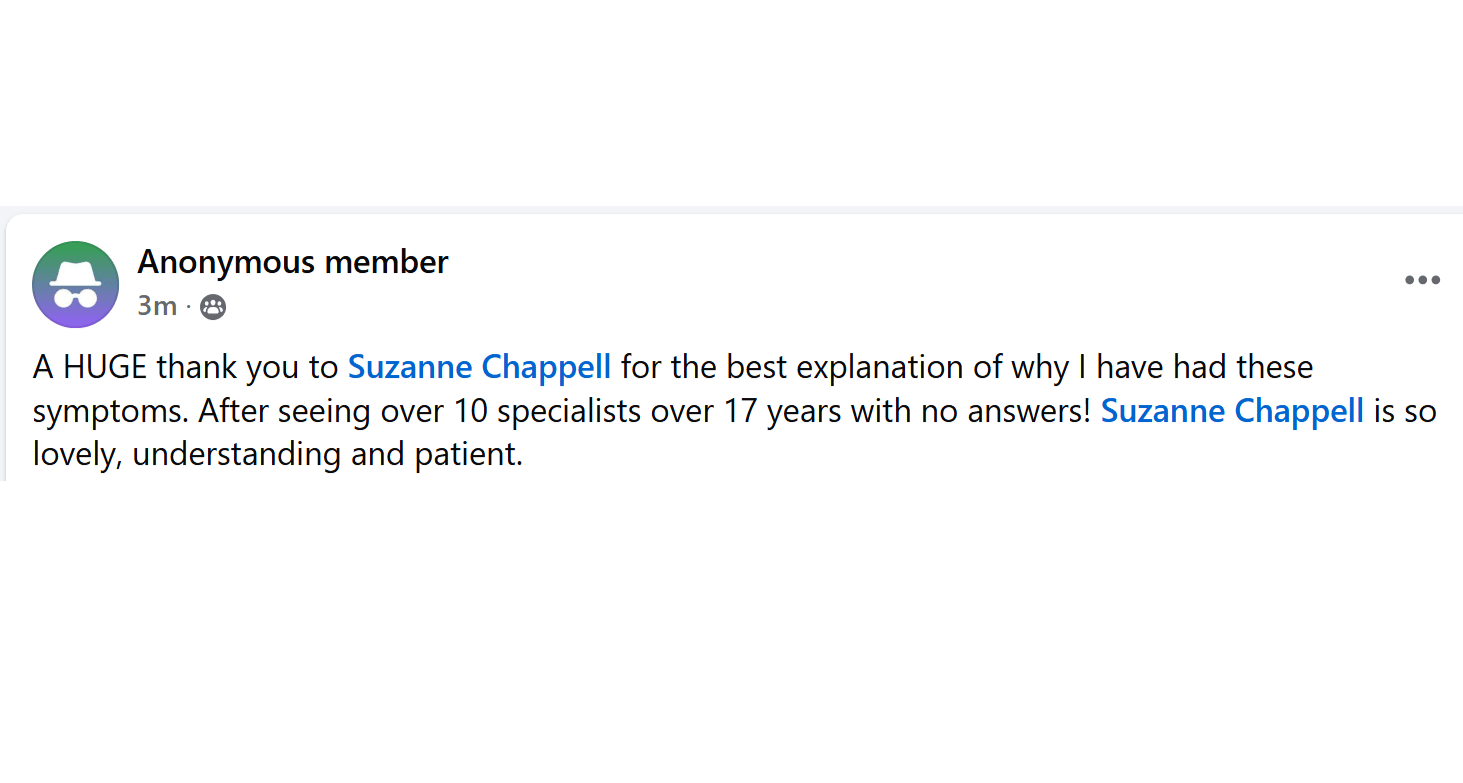Click the anonymous member avatar icon
This screenshot has width=1463, height=783.
point(75,284)
